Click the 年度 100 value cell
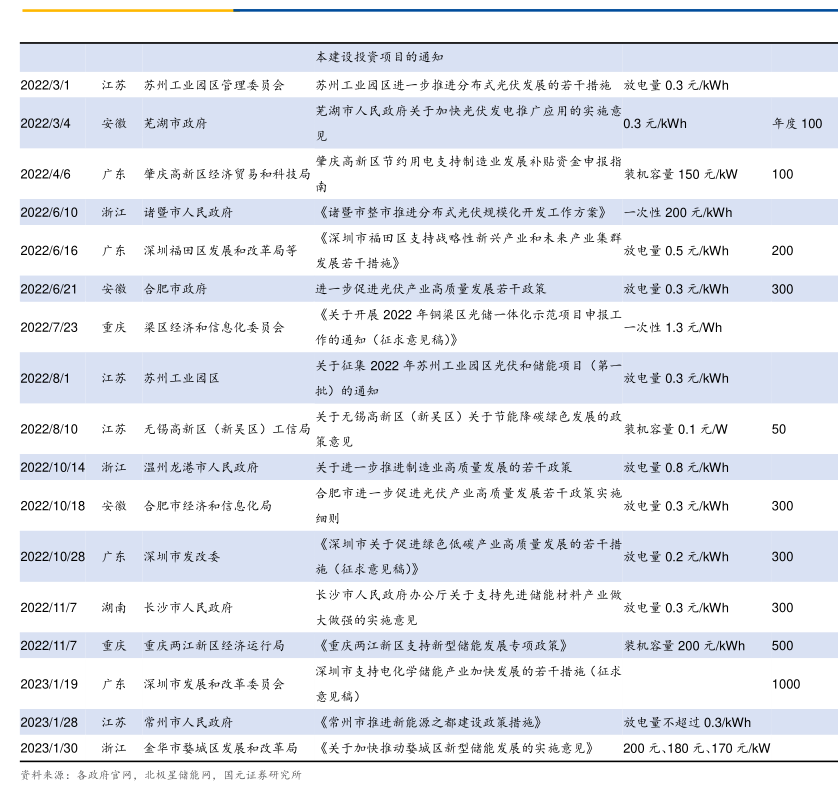The image size is (838, 796). pos(797,124)
